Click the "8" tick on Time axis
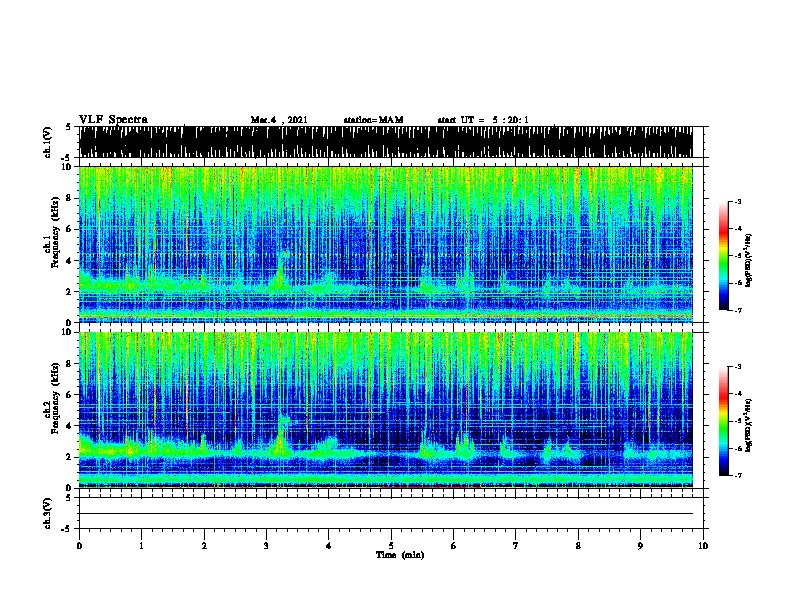The width and height of the screenshot is (792, 612). point(578,546)
